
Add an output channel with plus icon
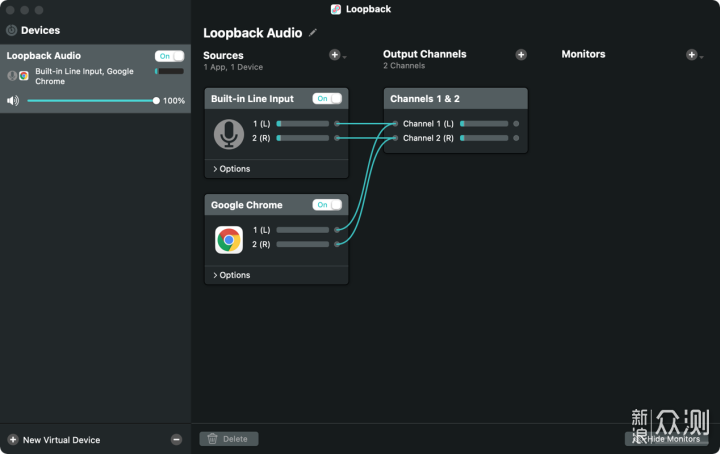[x=521, y=55]
